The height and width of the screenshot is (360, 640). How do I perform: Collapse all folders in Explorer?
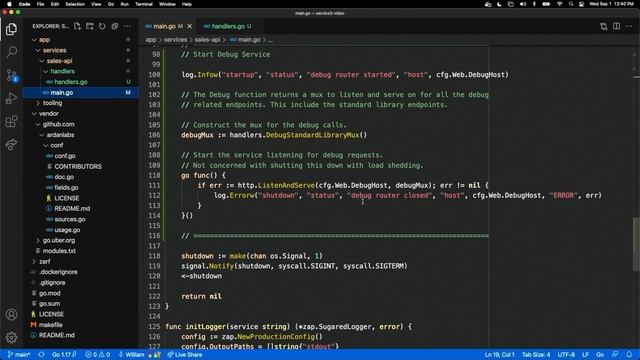tap(115, 26)
